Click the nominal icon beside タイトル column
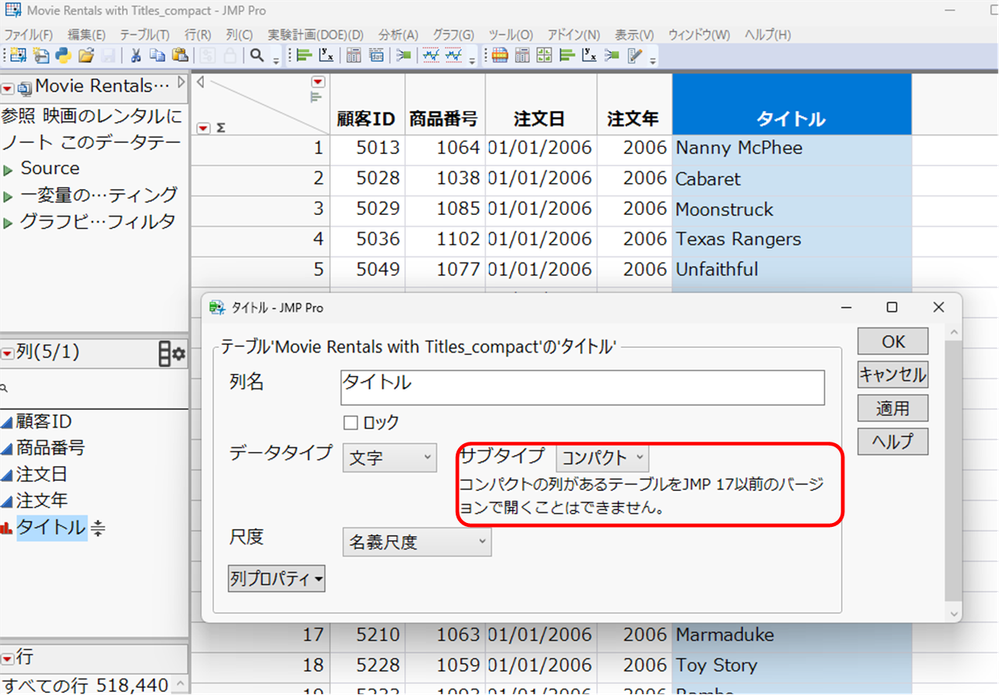Screen dimensions: 999x695 pos(6,528)
